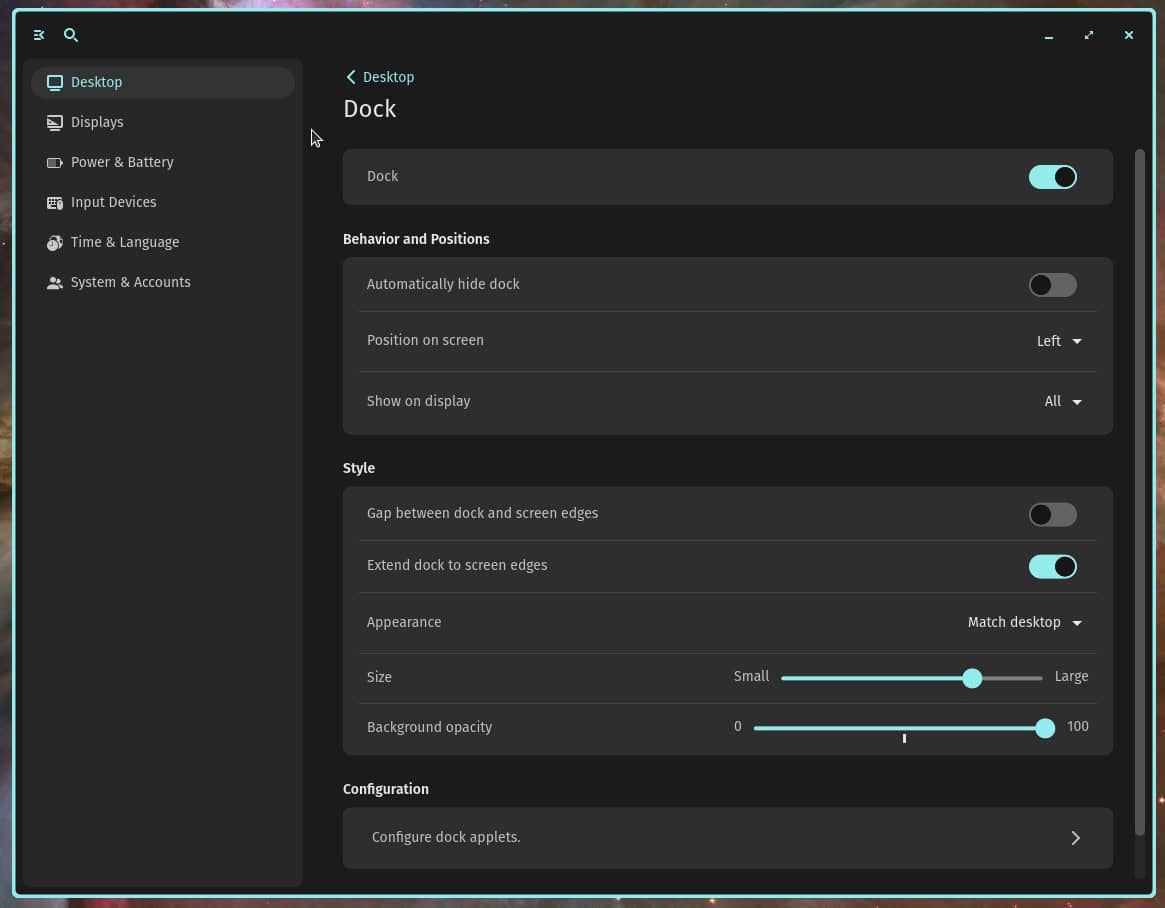Image resolution: width=1165 pixels, height=908 pixels.
Task: Select the Displays sidebar icon
Action: pos(54,122)
